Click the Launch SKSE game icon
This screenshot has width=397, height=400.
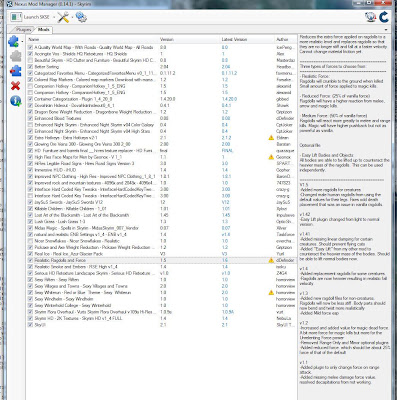tap(16, 17)
